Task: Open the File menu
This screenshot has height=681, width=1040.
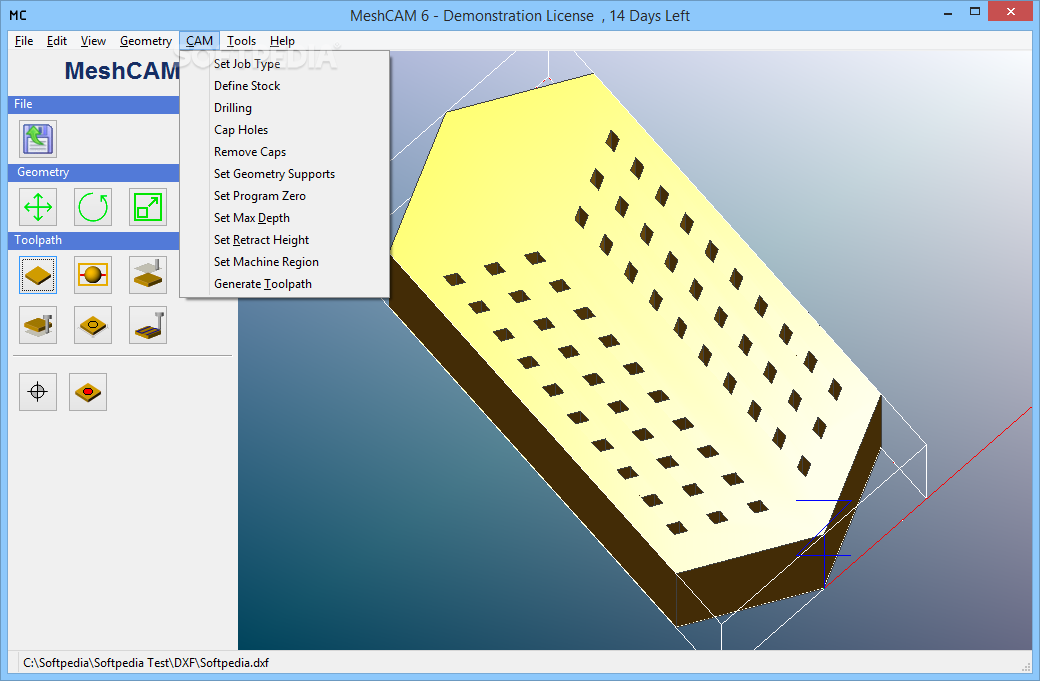Action: (24, 41)
